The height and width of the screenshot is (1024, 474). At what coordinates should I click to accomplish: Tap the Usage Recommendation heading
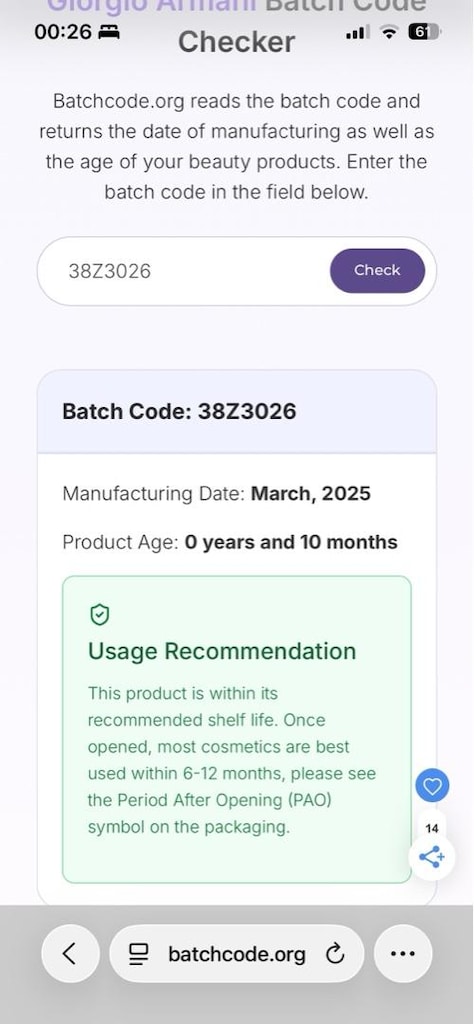pos(222,652)
